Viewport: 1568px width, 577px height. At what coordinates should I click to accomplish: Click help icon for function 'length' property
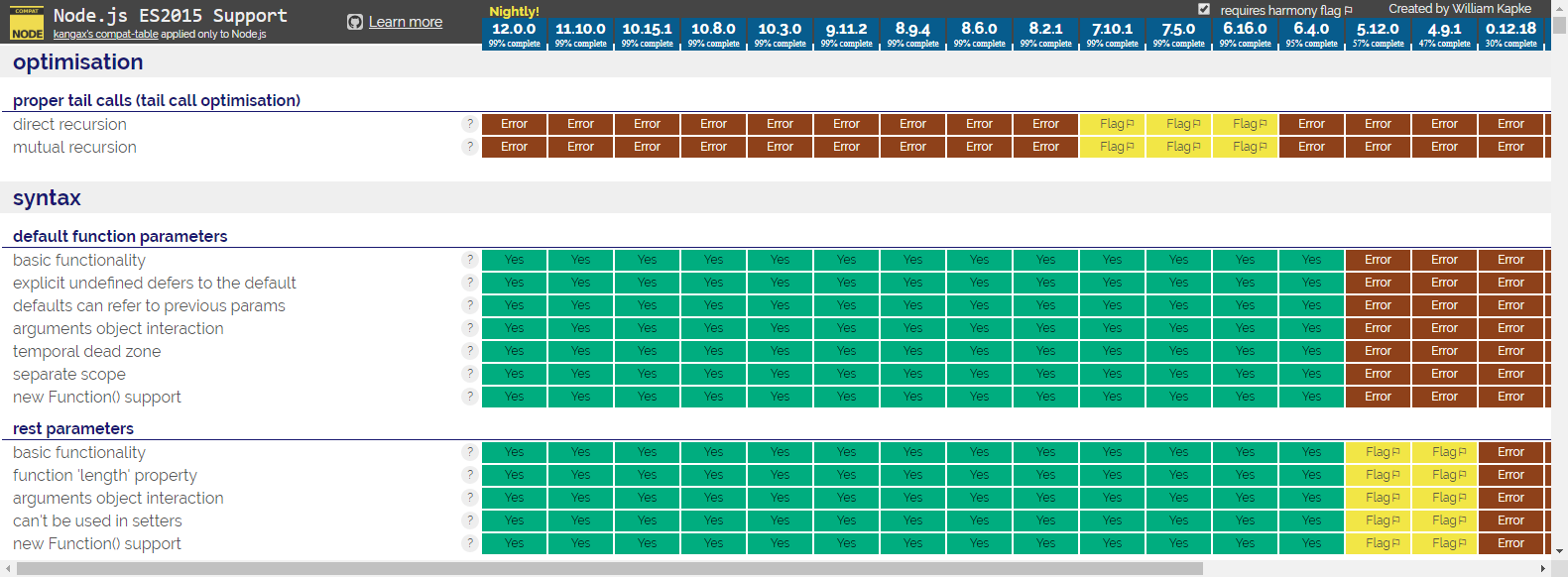469,475
